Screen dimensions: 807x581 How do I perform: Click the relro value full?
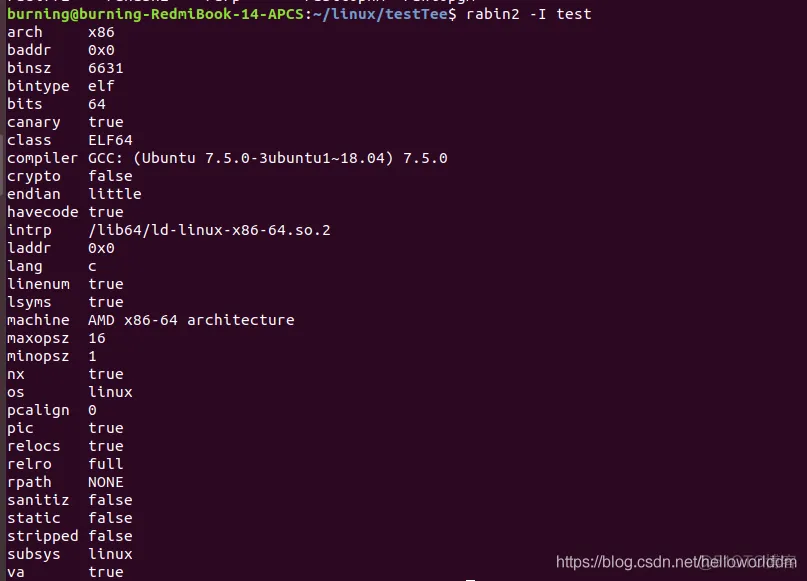[x=106, y=464]
